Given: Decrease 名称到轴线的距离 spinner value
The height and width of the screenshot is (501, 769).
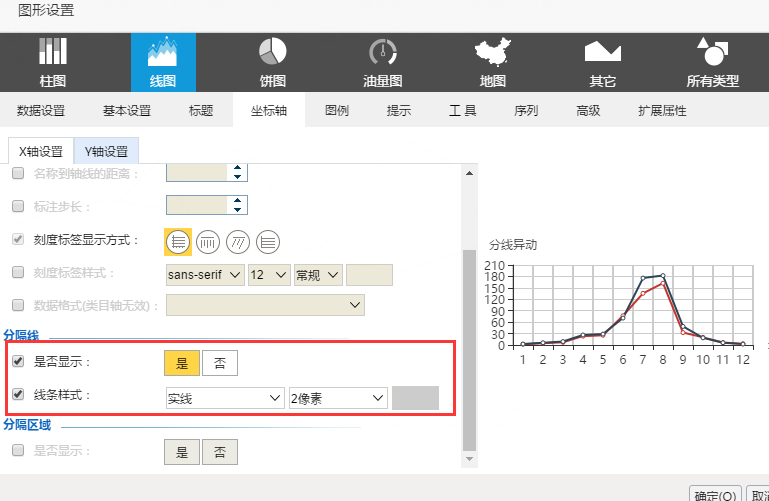Looking at the screenshot, I should pyautogui.click(x=237, y=176).
